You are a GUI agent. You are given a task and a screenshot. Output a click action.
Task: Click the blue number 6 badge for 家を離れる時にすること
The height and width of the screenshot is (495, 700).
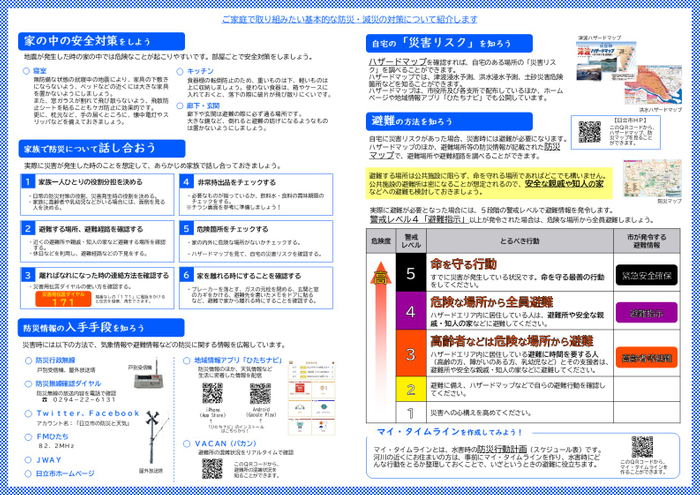pyautogui.click(x=187, y=275)
